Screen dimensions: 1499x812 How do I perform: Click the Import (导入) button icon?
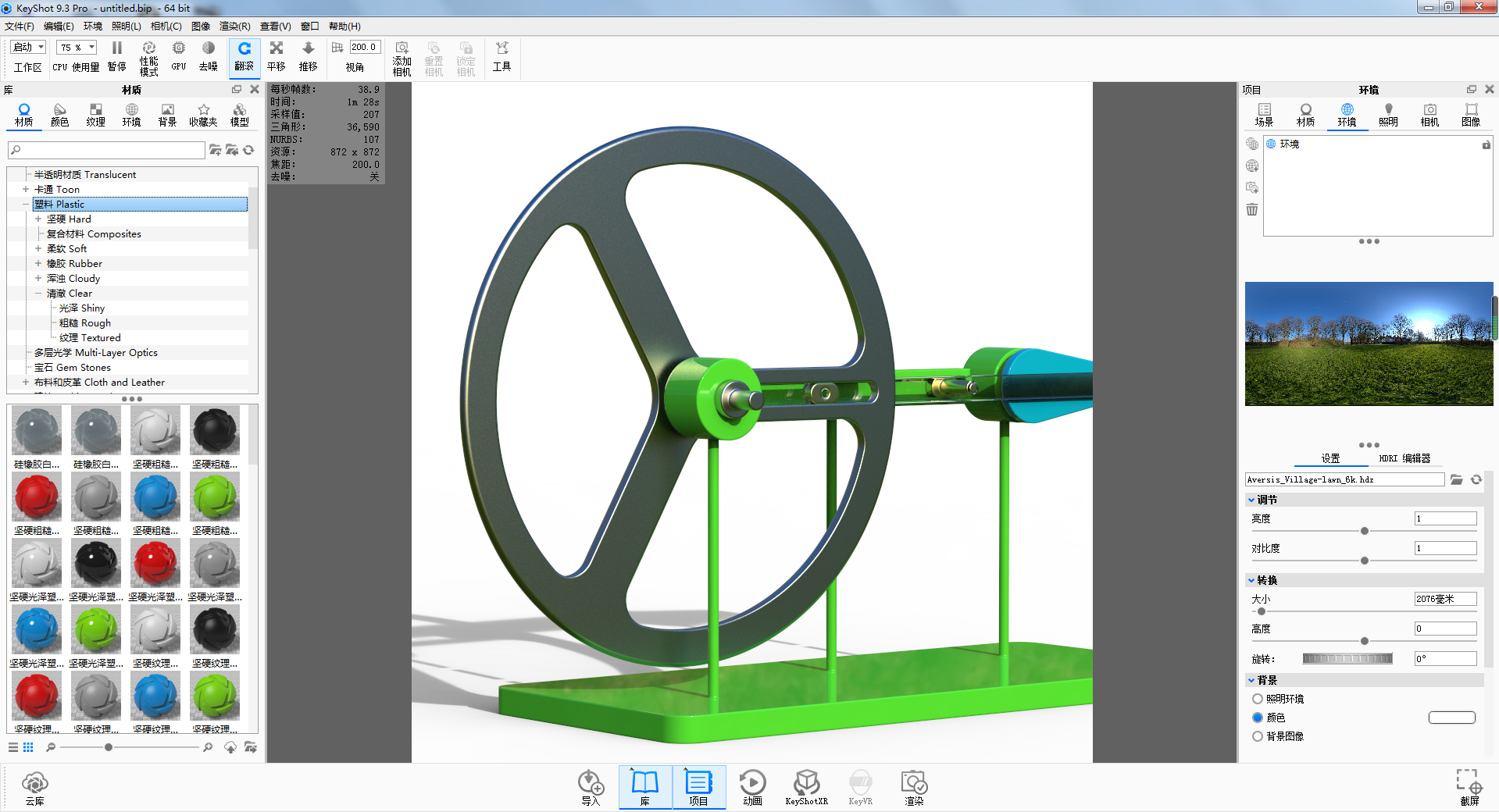(x=591, y=782)
